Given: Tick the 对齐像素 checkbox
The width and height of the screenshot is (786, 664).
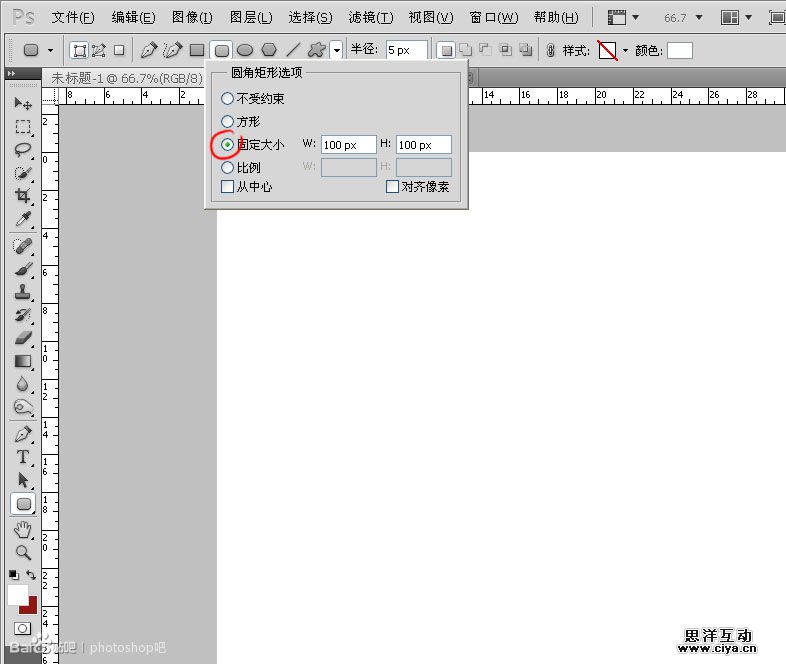Looking at the screenshot, I should click(x=393, y=187).
